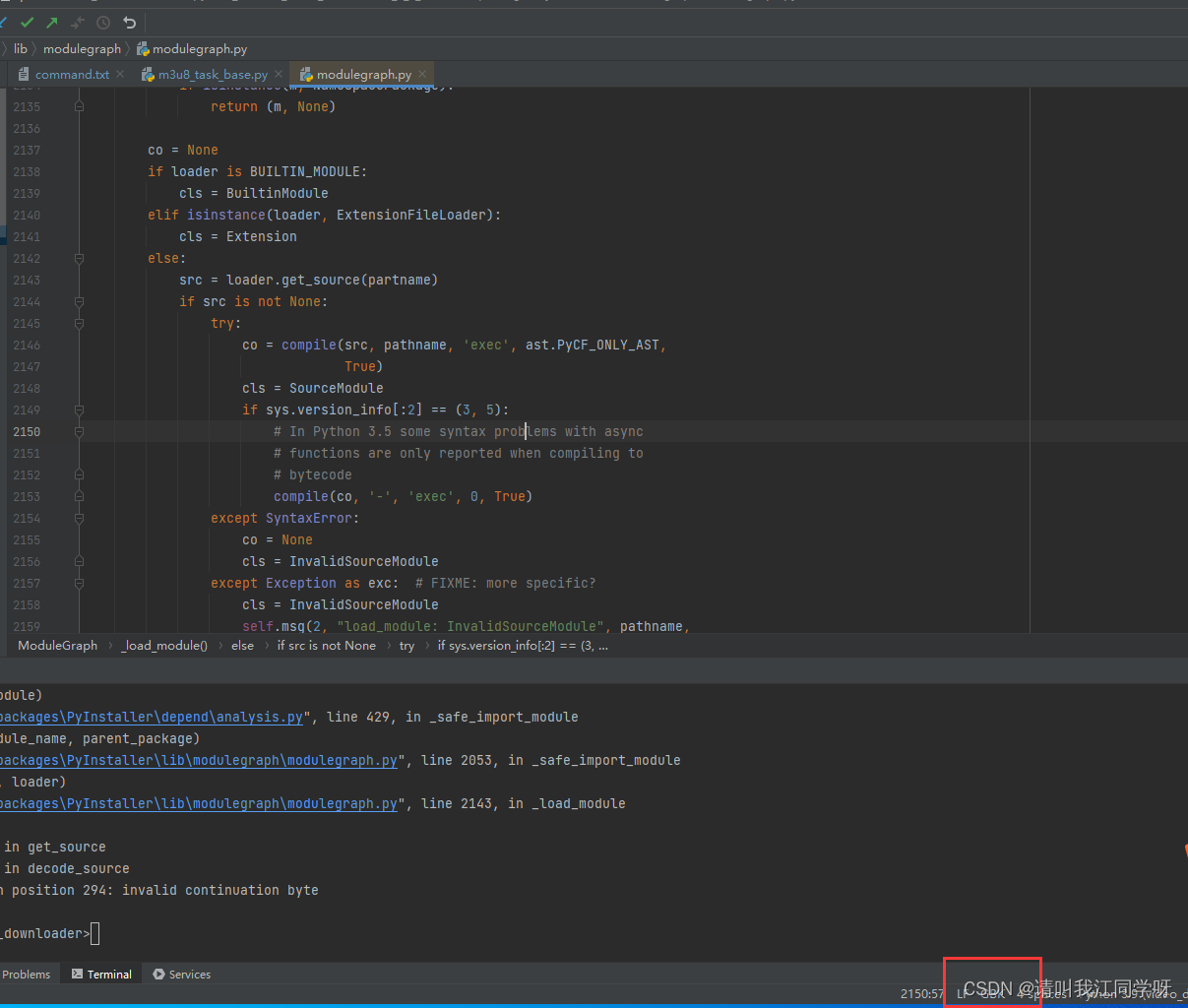Open the GBK encoding selector in status bar
This screenshot has height=1008, width=1188.
pos(991,993)
